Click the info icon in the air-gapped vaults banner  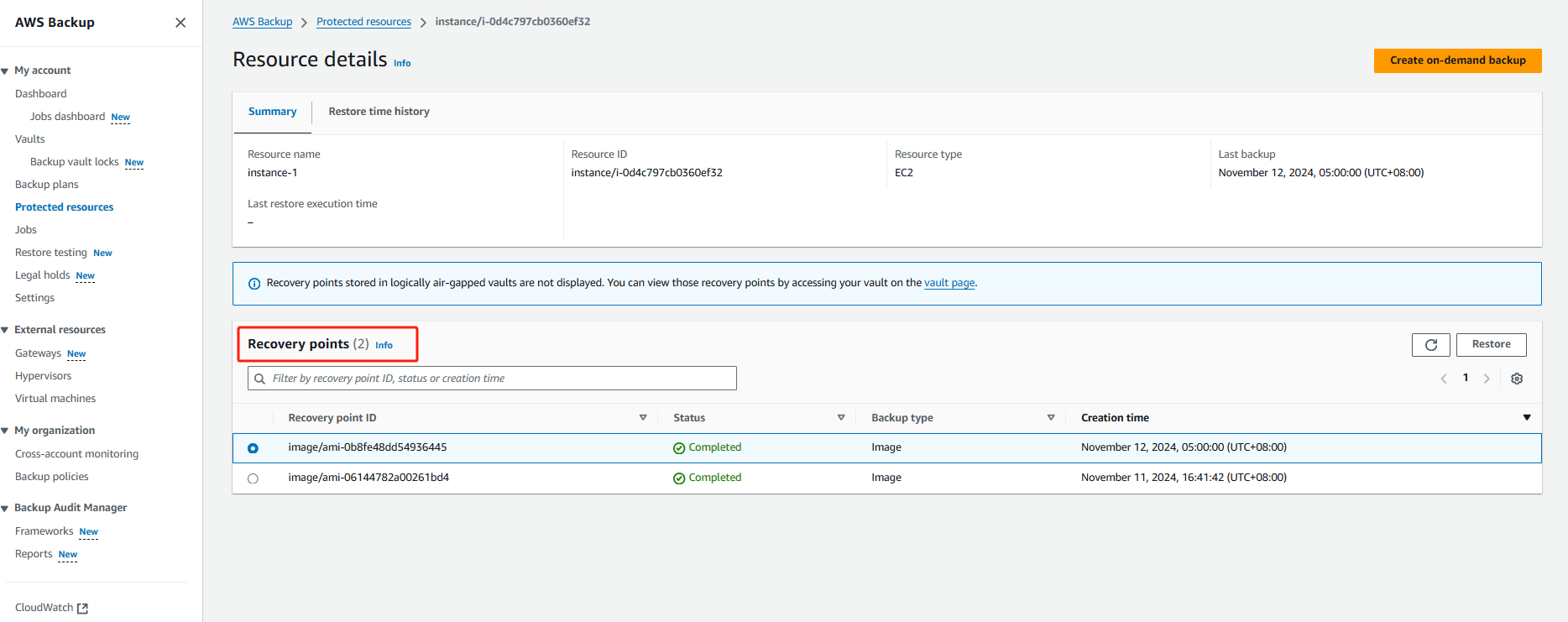(254, 284)
